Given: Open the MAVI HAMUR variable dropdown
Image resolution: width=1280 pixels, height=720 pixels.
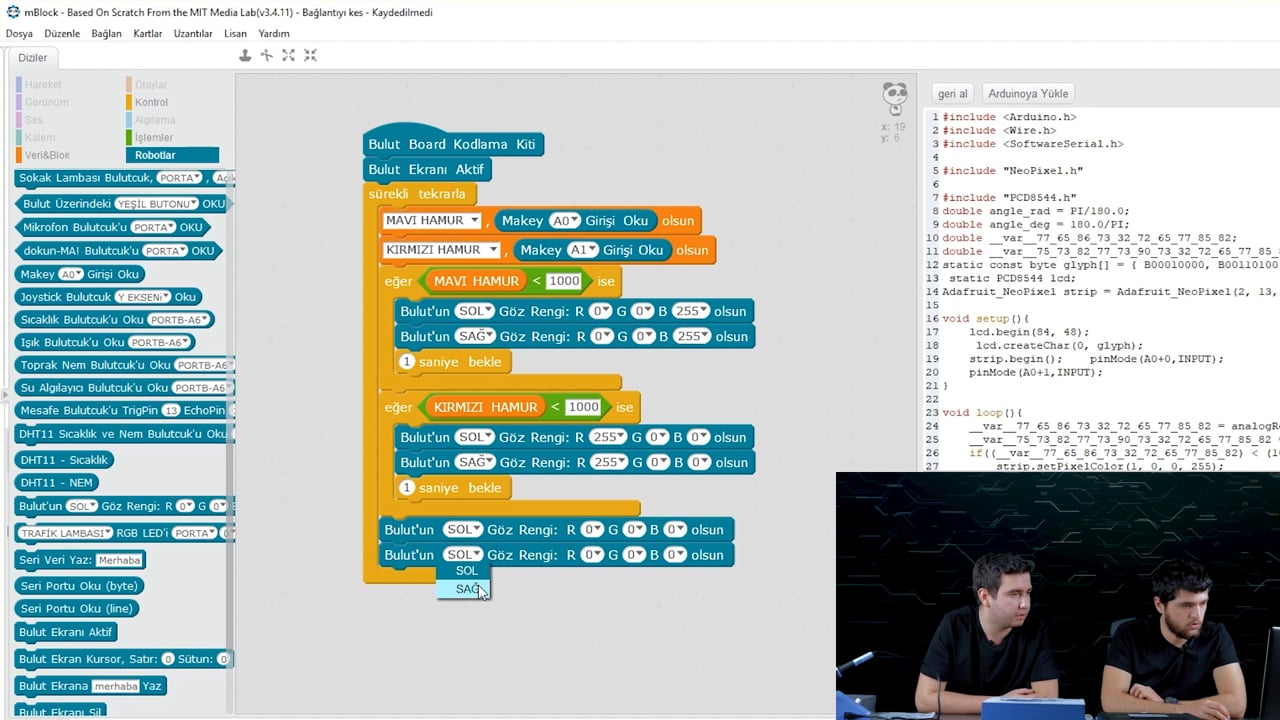Looking at the screenshot, I should click(474, 221).
